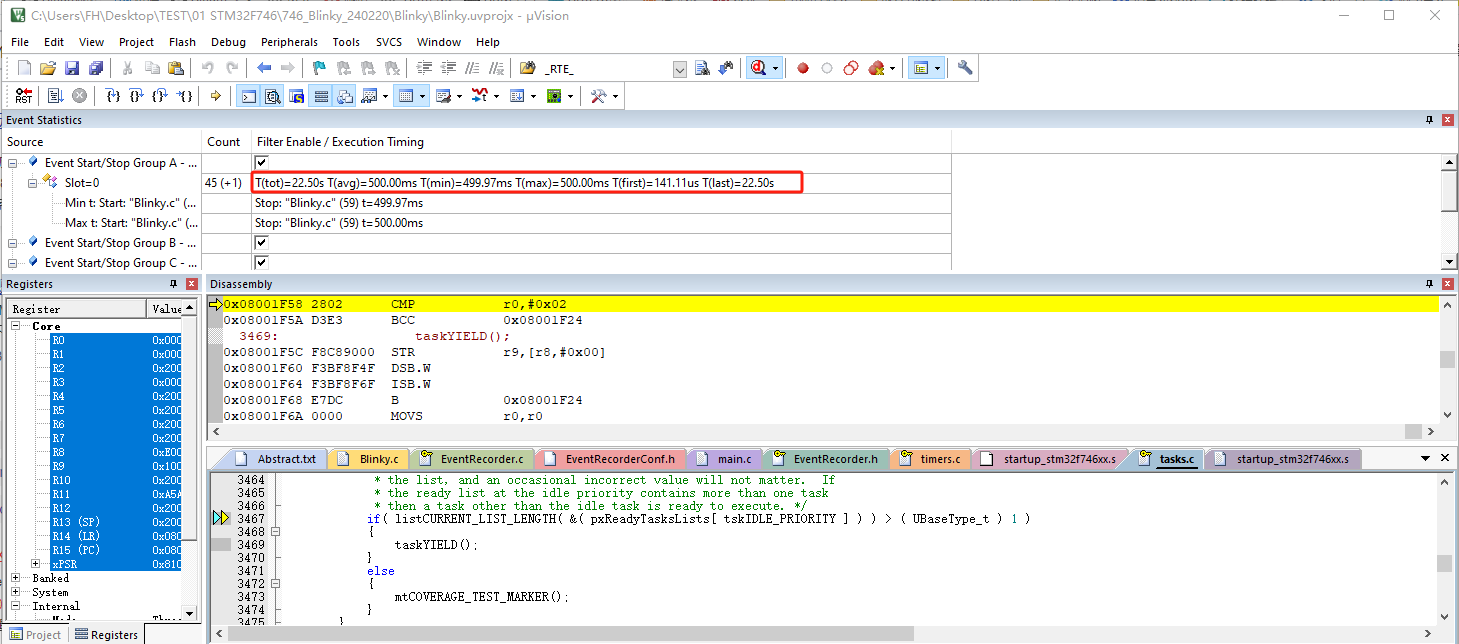Open the _RTE_ find combo box dropdown

click(680, 68)
